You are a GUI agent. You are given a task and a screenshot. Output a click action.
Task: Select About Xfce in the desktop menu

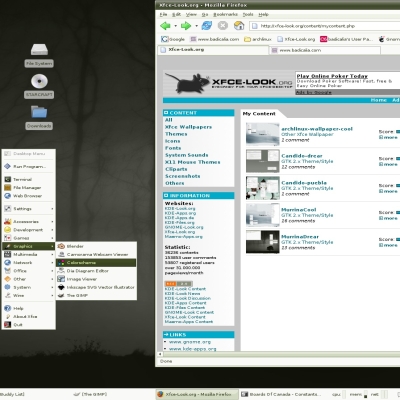coord(29,316)
